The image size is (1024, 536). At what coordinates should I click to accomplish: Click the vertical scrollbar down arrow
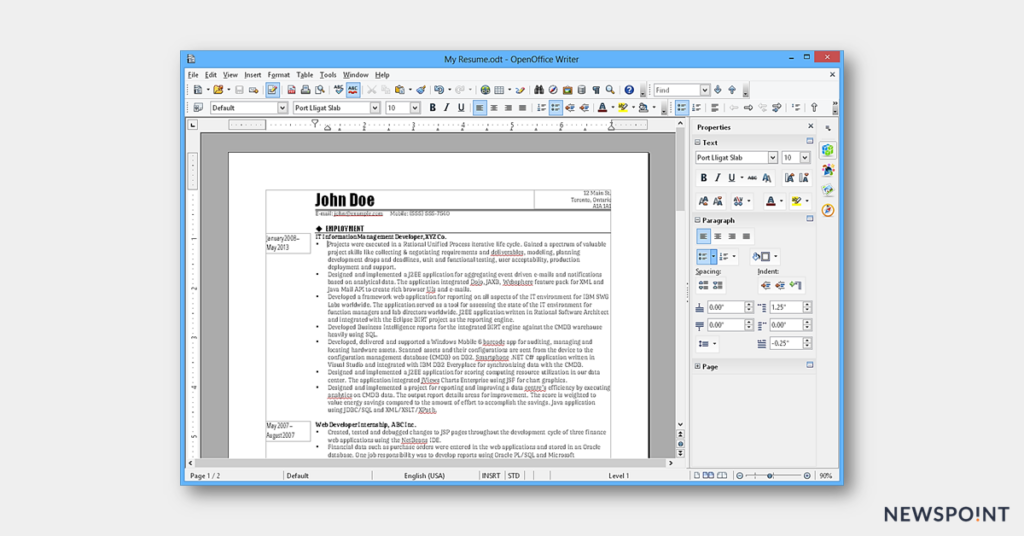[x=680, y=424]
